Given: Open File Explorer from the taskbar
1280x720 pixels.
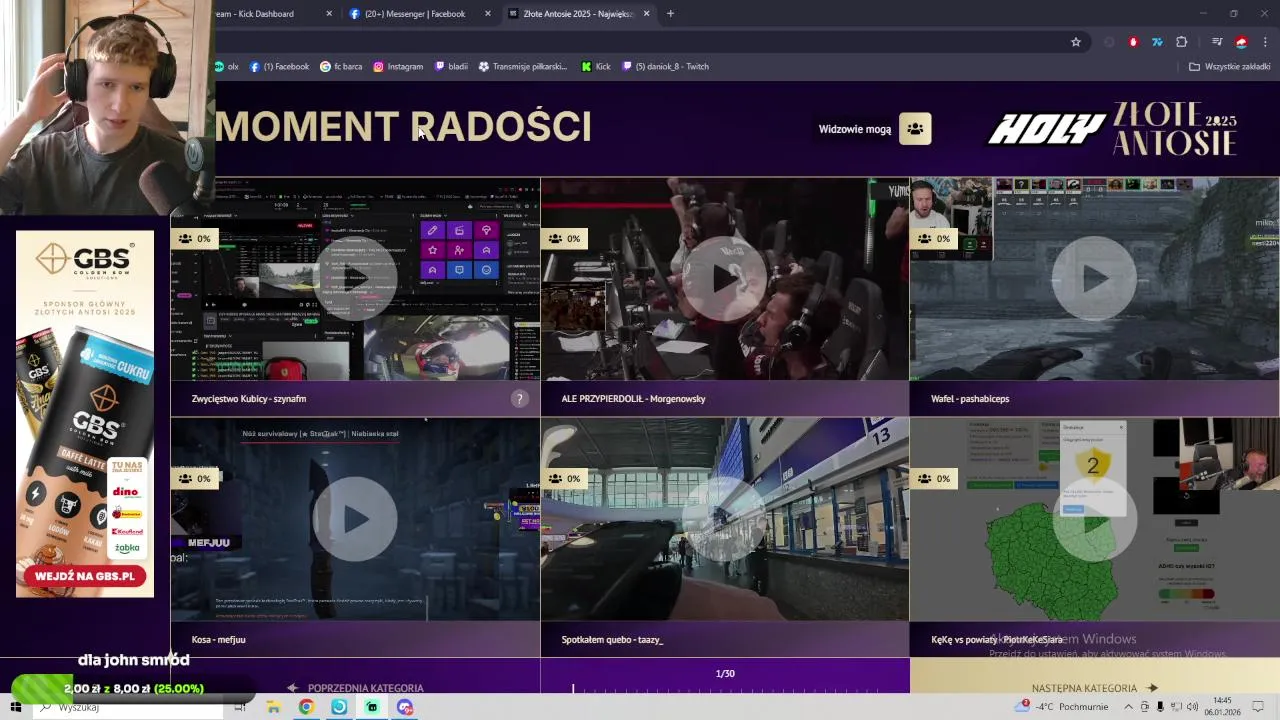Looking at the screenshot, I should point(273,707).
